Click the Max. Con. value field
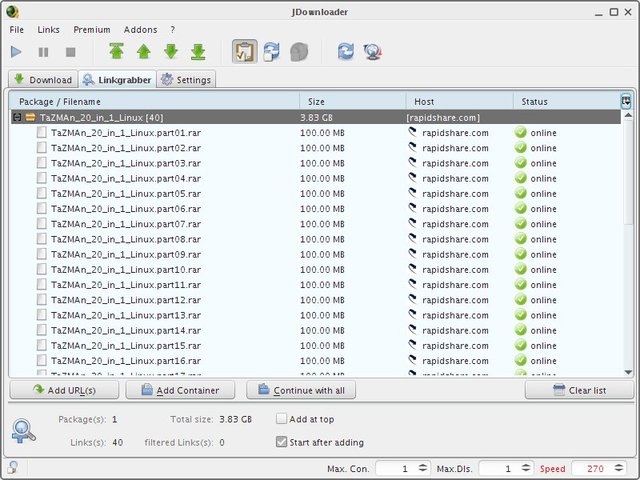640x480 pixels. tap(396, 468)
